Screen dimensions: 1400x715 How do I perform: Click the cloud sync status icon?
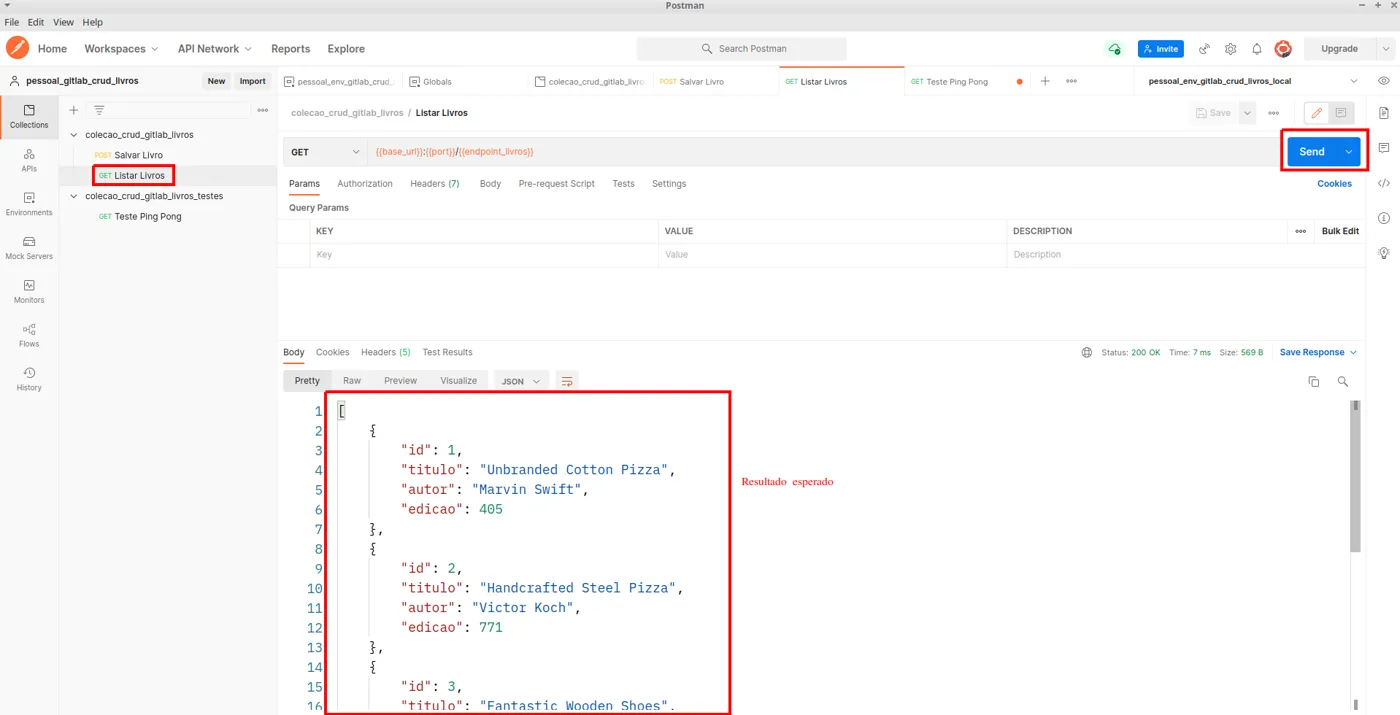tap(1114, 49)
